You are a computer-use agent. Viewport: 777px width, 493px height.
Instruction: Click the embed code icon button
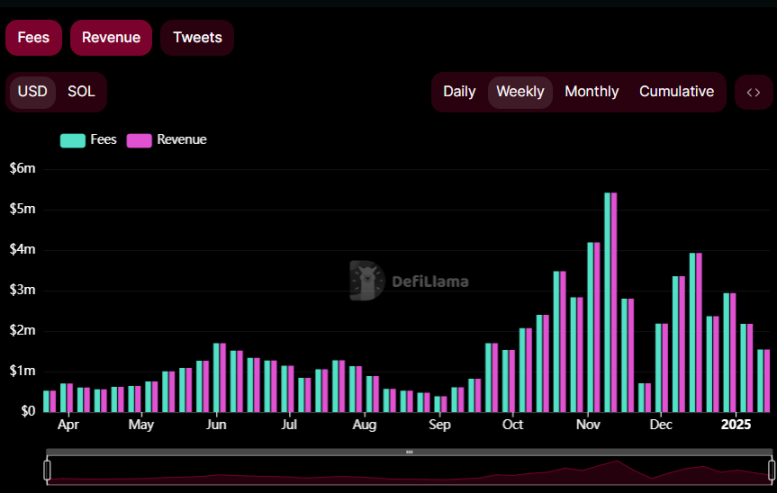click(753, 92)
